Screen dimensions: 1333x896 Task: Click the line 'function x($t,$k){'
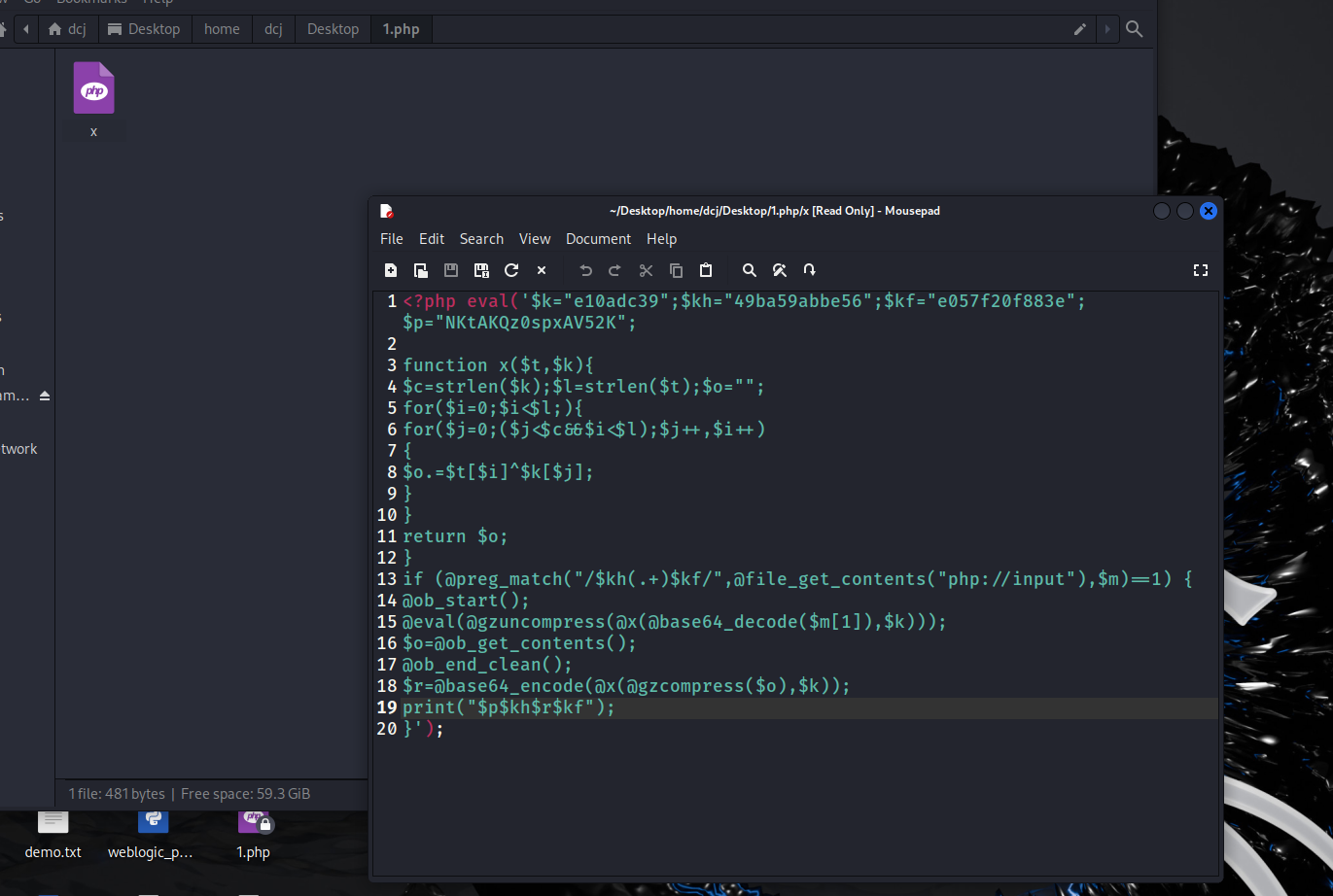coord(498,365)
